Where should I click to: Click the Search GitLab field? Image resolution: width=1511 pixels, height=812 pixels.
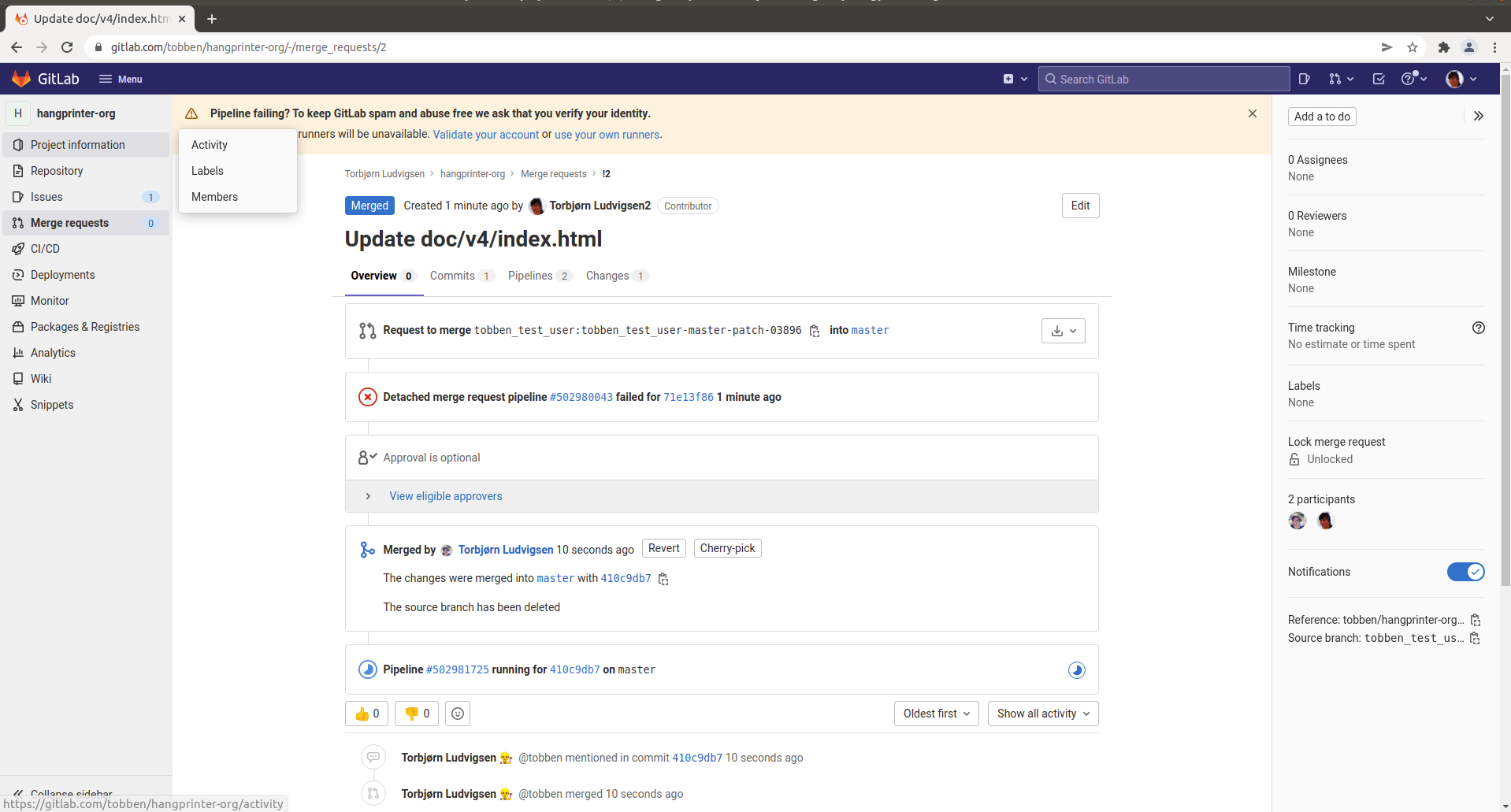click(x=1164, y=79)
